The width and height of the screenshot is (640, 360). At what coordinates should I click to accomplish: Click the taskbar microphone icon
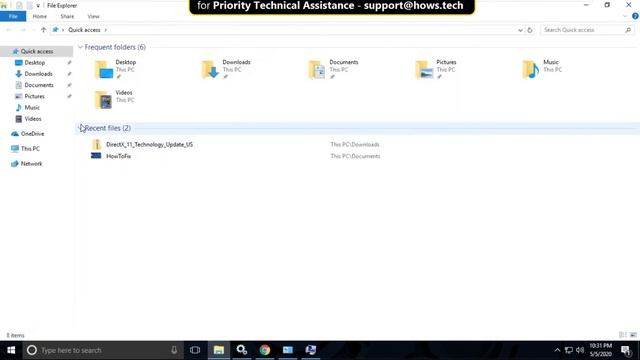pyautogui.click(x=174, y=350)
